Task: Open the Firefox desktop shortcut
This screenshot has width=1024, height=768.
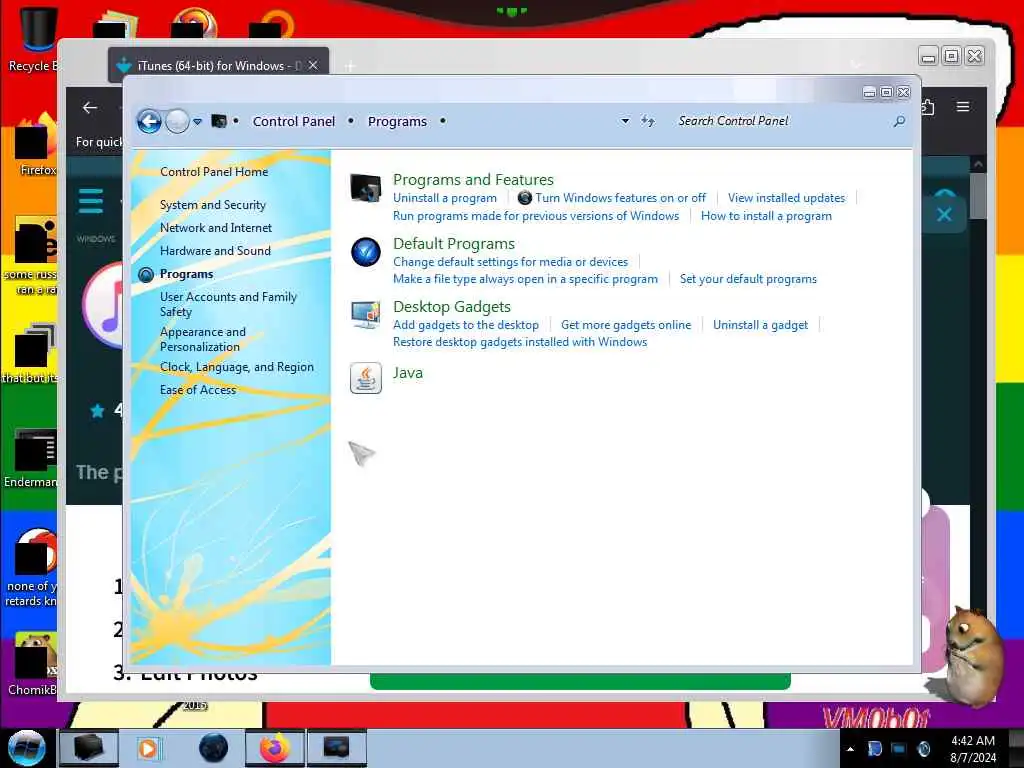Action: pyautogui.click(x=36, y=145)
